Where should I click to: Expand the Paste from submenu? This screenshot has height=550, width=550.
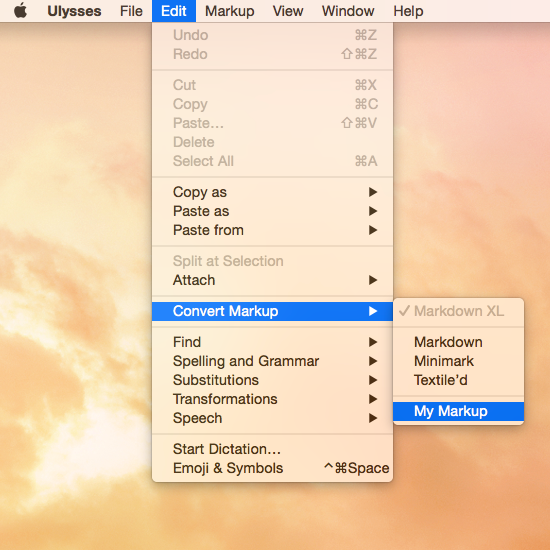pos(273,230)
